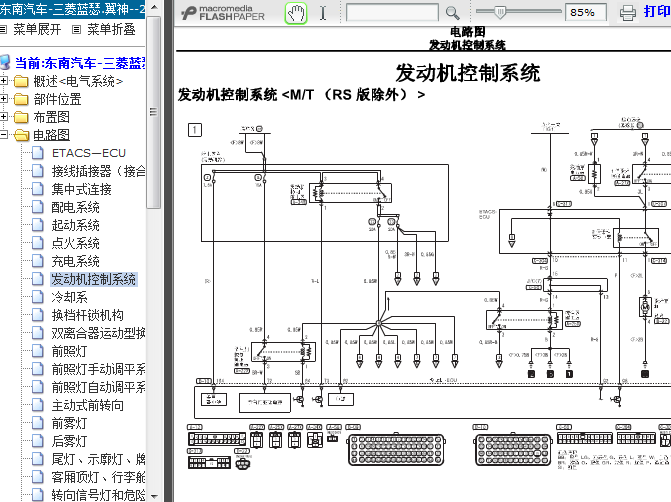This screenshot has width=671, height=502.
Task: Open the 起动系统 page
Action: click(x=75, y=225)
